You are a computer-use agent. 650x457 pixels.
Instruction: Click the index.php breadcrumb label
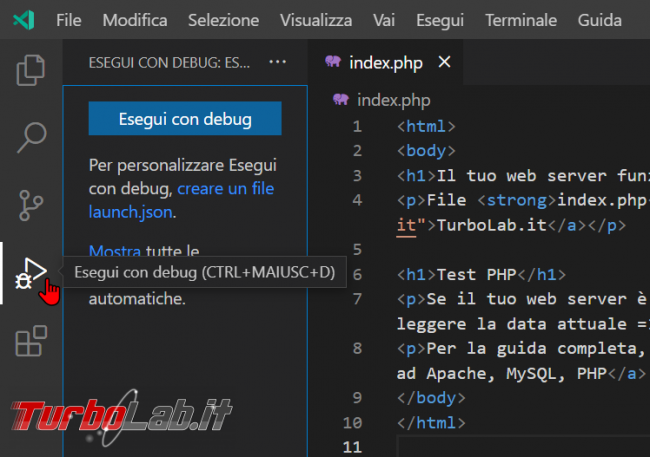(394, 100)
